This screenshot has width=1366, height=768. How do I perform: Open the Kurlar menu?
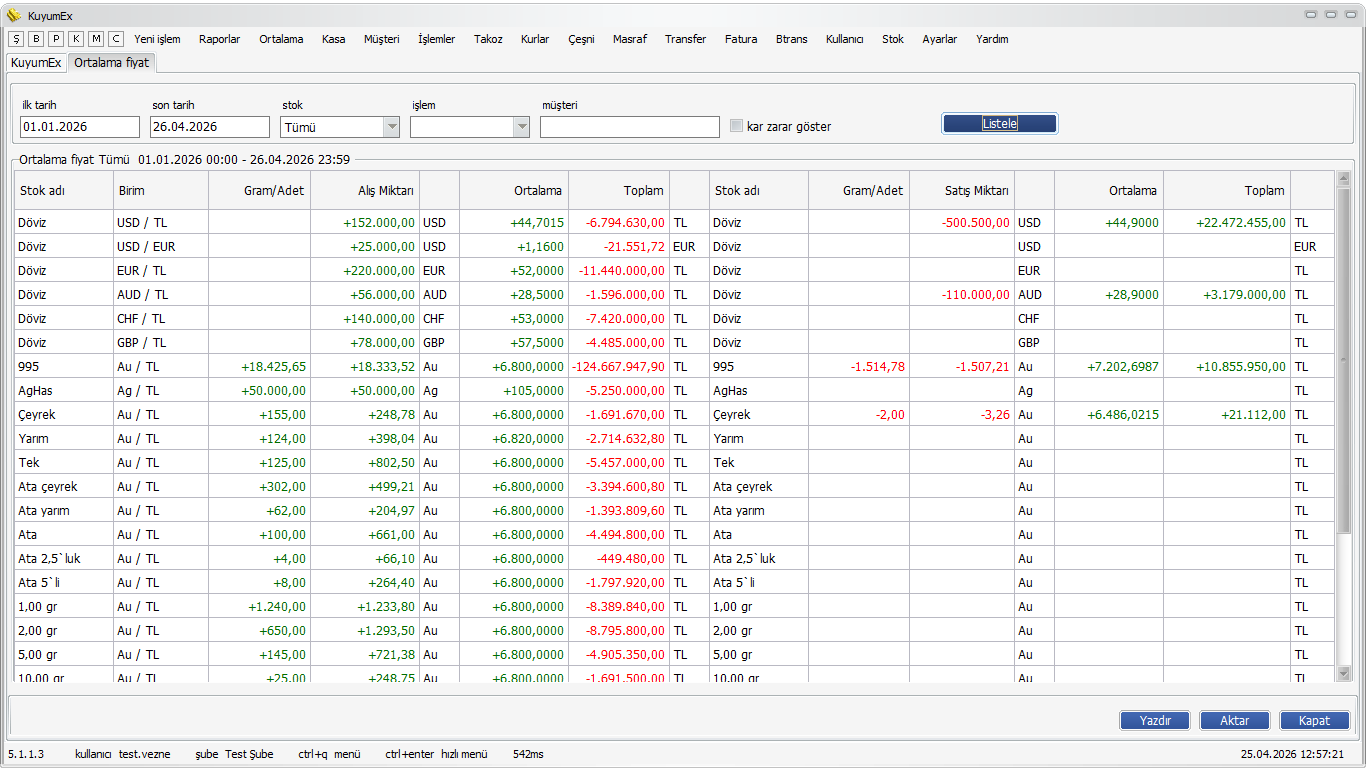tap(534, 39)
